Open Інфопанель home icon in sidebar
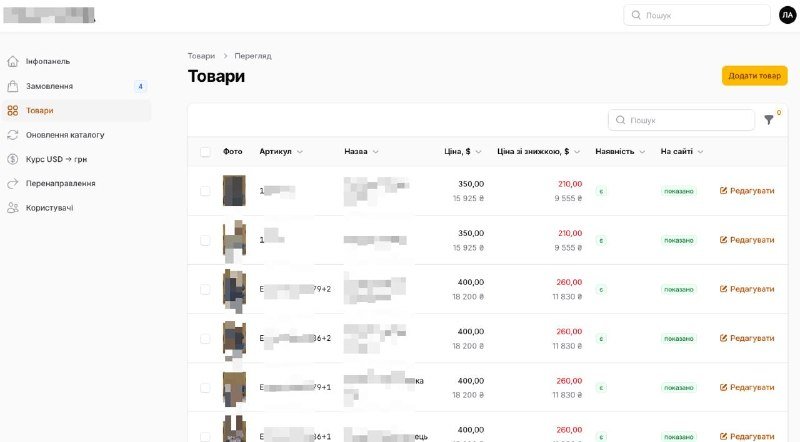The image size is (800, 442). pos(13,61)
